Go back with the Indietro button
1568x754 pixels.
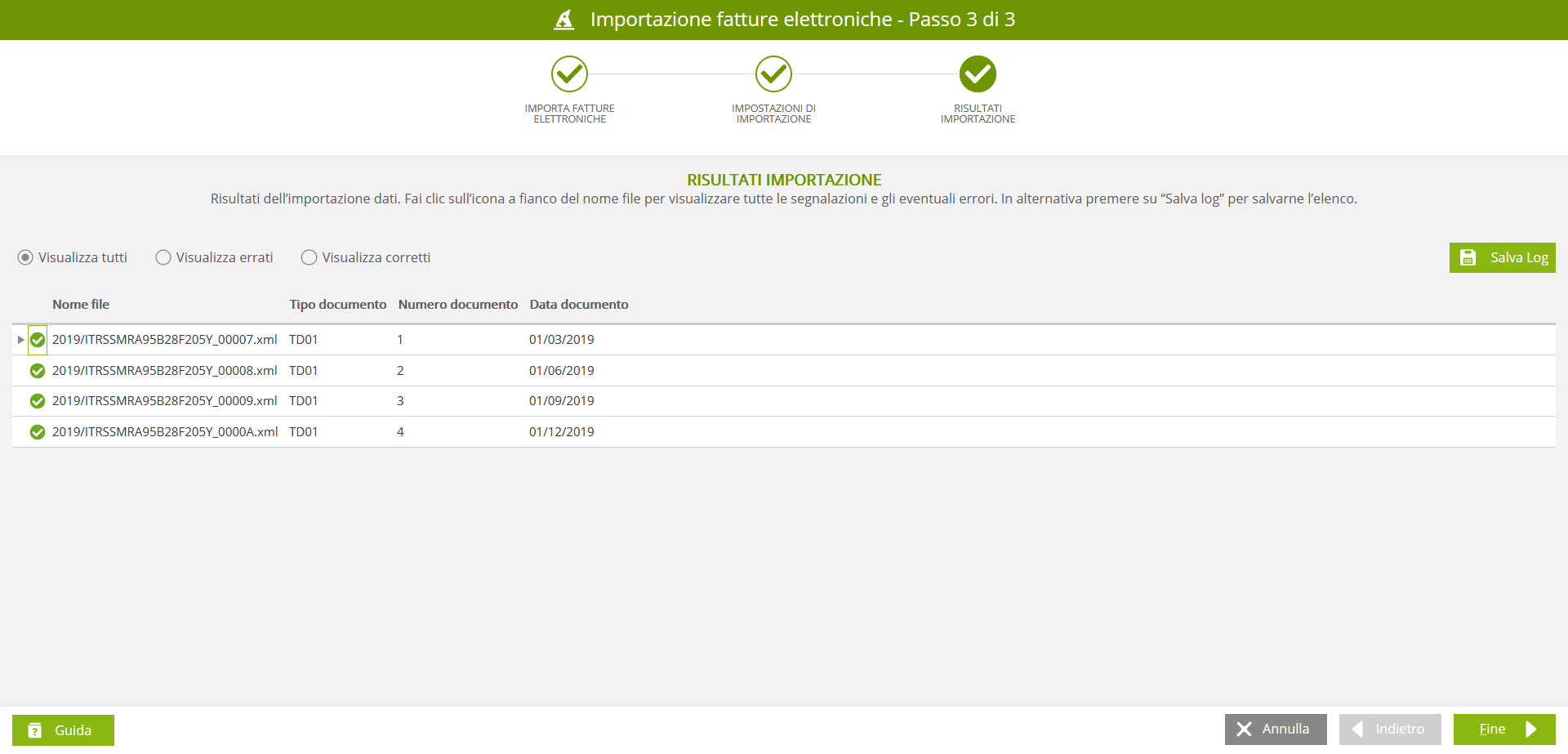1390,729
